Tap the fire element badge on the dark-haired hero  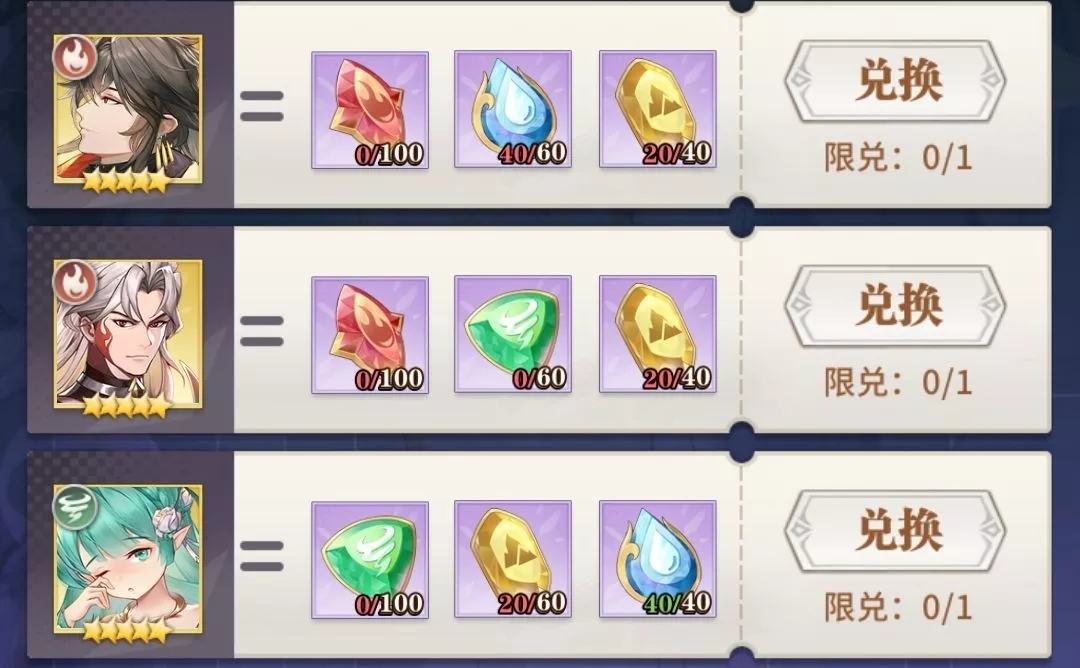(x=74, y=58)
